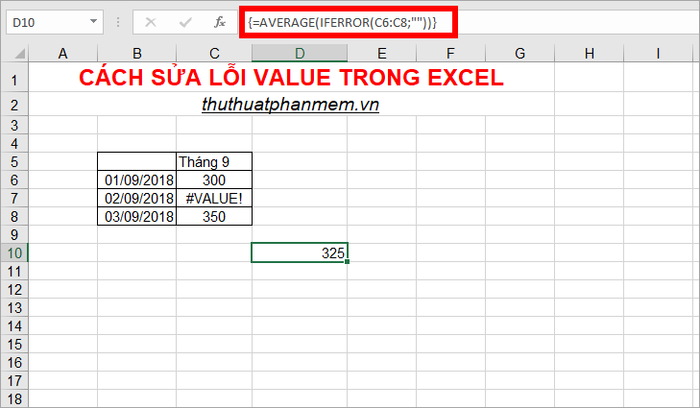
Task: Select the cell containing 300
Action: 214,180
